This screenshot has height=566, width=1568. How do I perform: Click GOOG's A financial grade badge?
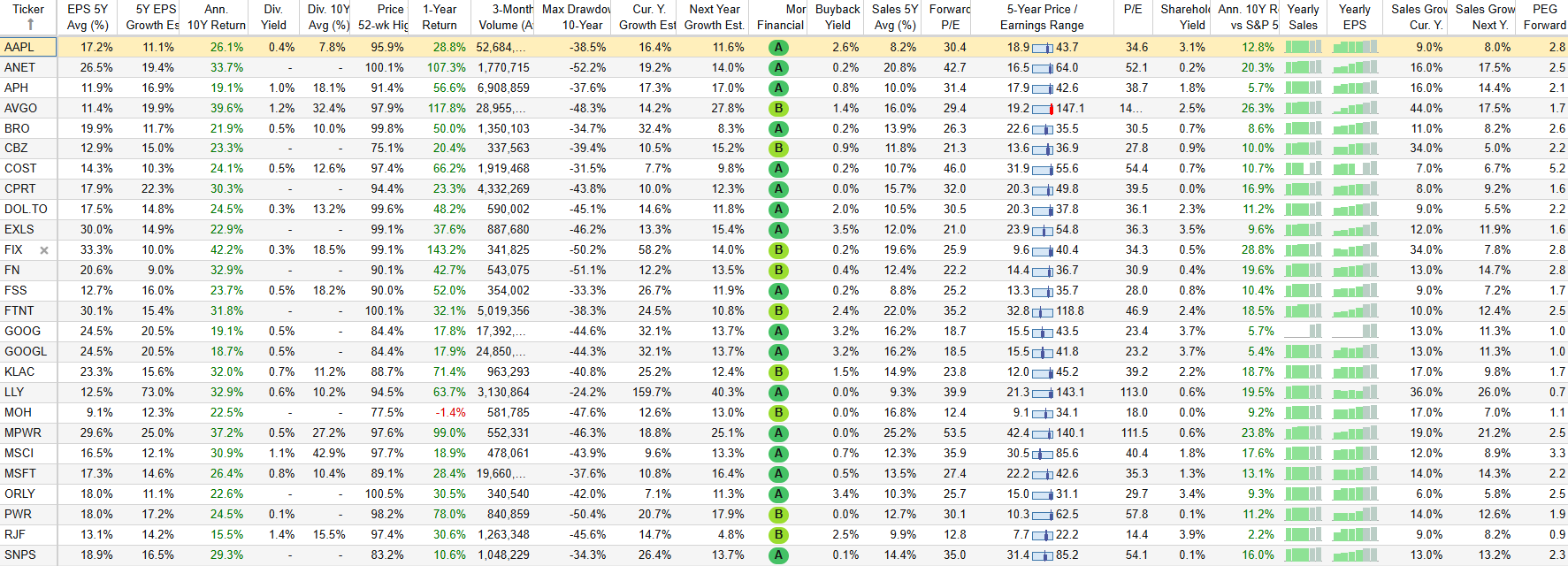tap(778, 332)
